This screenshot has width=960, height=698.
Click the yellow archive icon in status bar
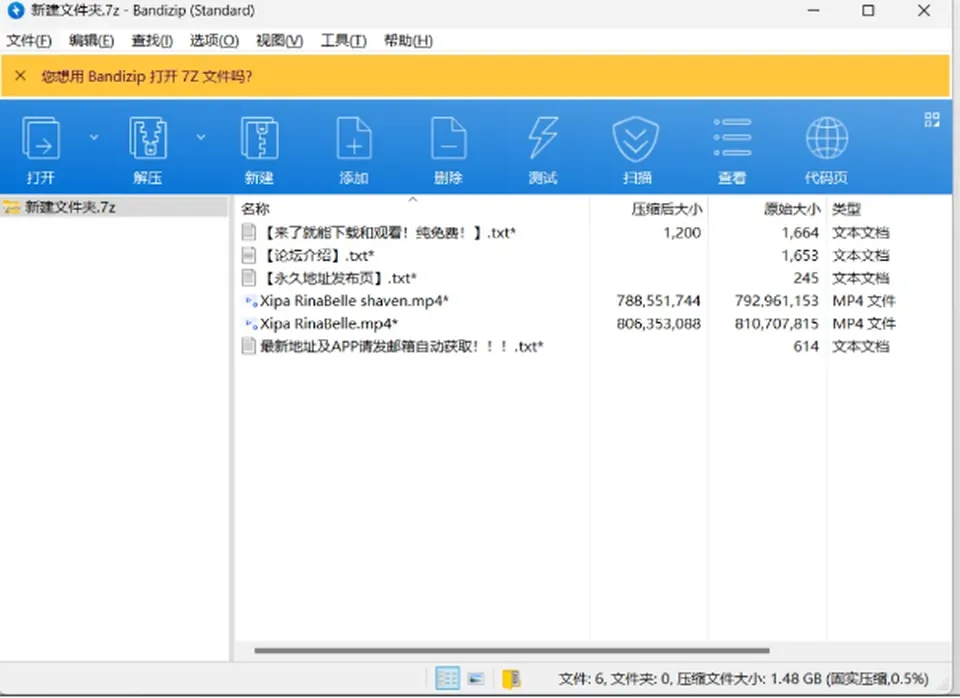(511, 678)
